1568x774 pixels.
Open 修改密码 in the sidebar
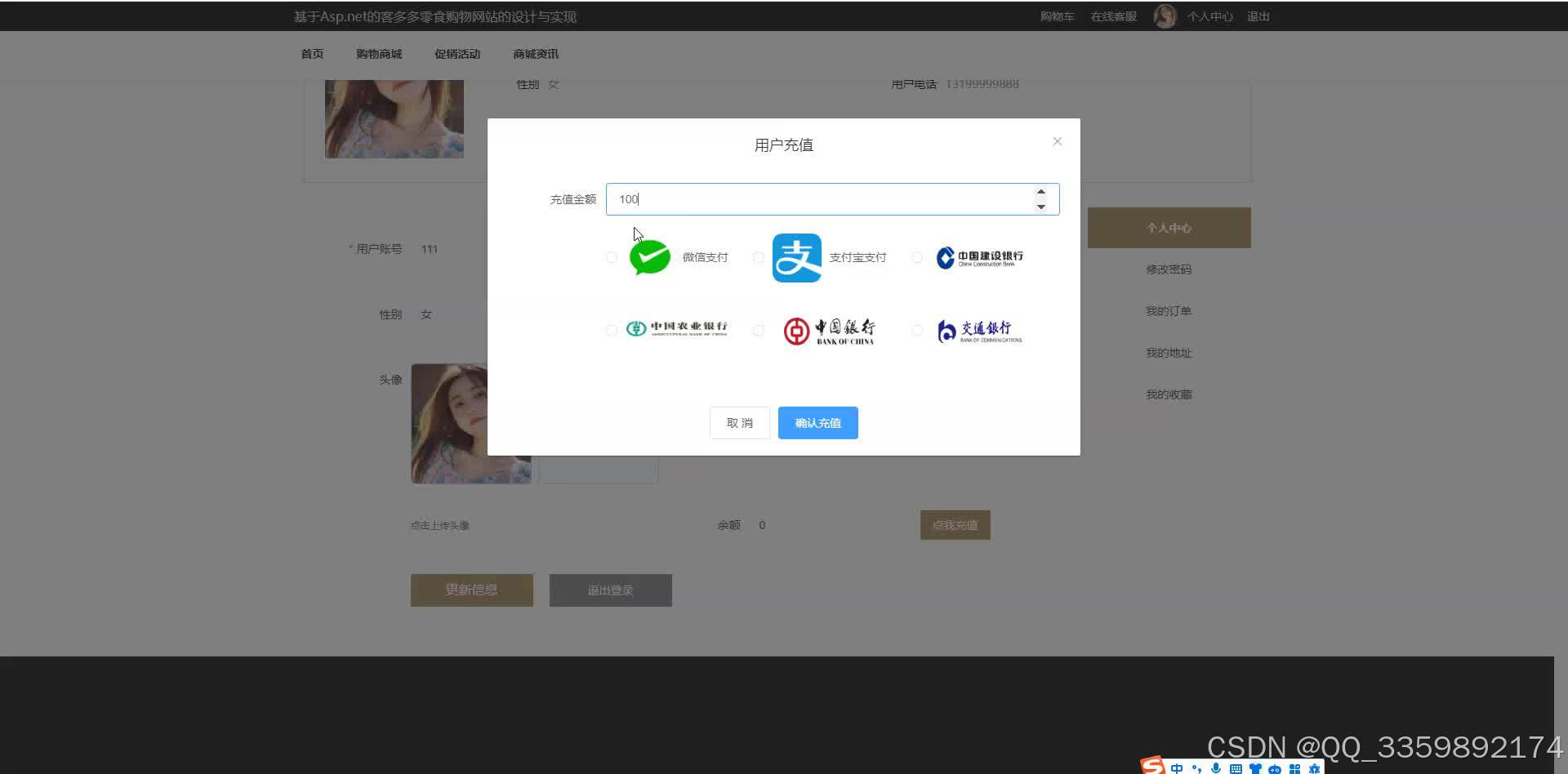click(x=1169, y=269)
